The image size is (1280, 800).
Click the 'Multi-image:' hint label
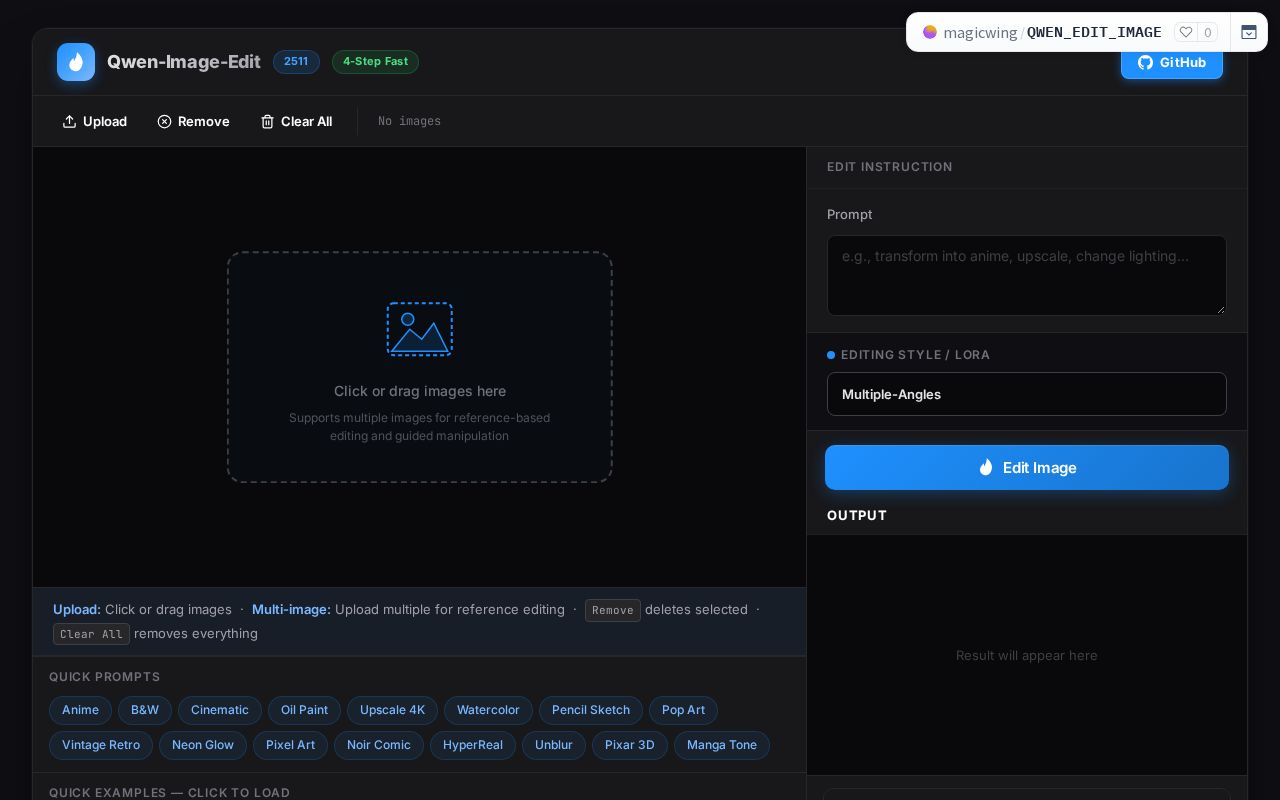pyautogui.click(x=291, y=609)
